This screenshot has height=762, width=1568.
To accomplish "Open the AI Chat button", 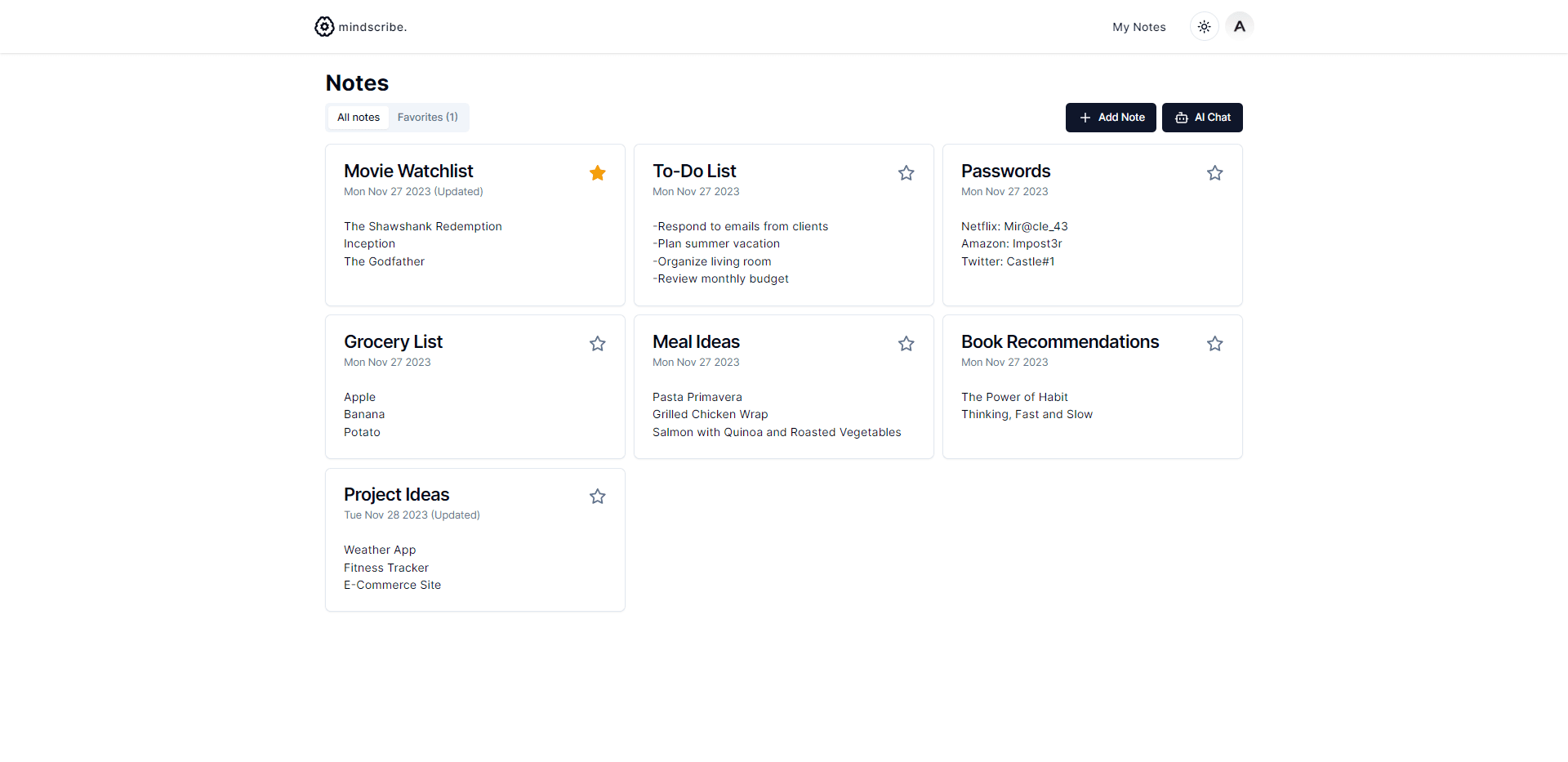I will pos(1202,118).
